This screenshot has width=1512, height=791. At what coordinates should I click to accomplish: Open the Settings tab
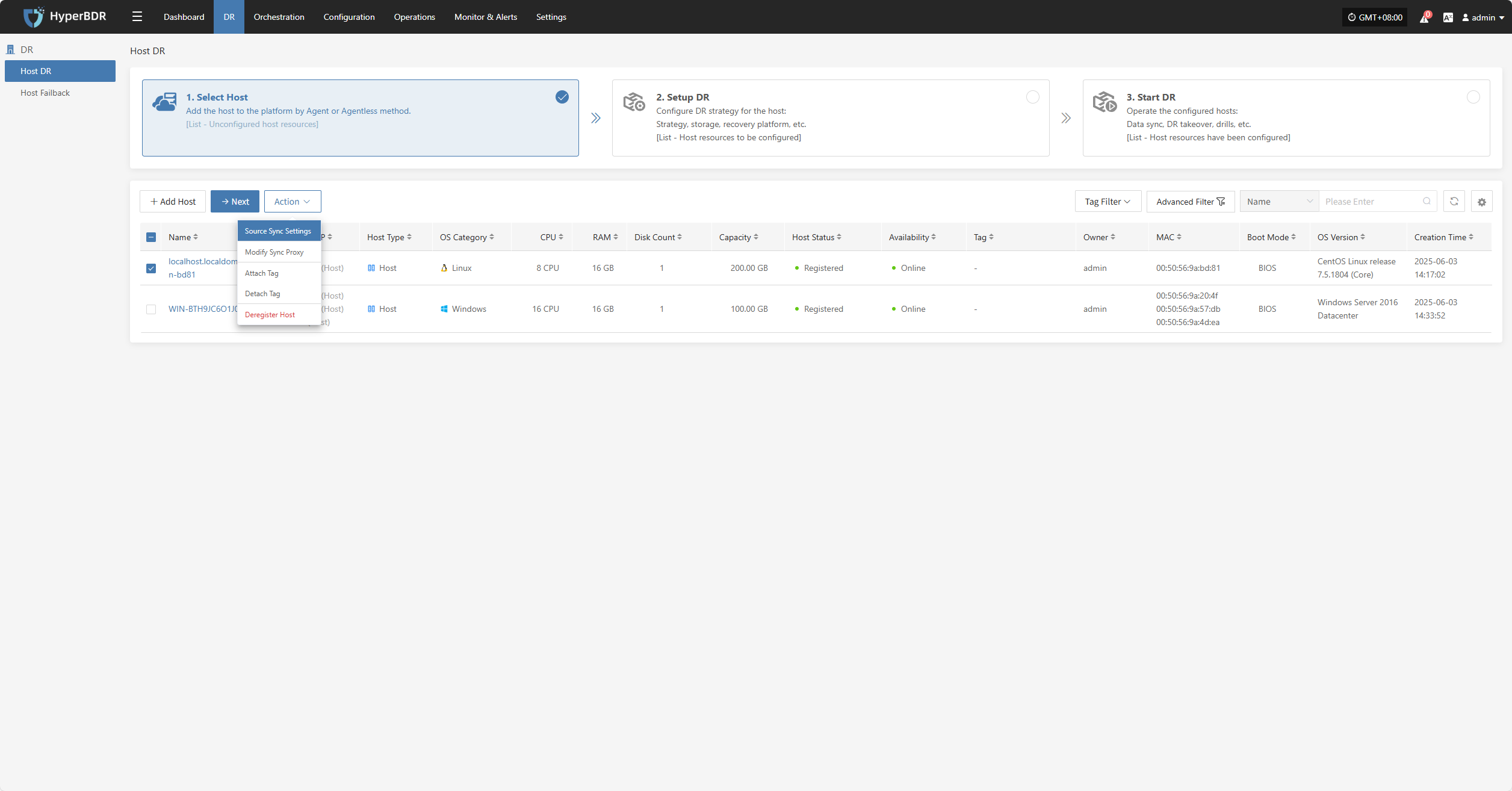pos(551,17)
